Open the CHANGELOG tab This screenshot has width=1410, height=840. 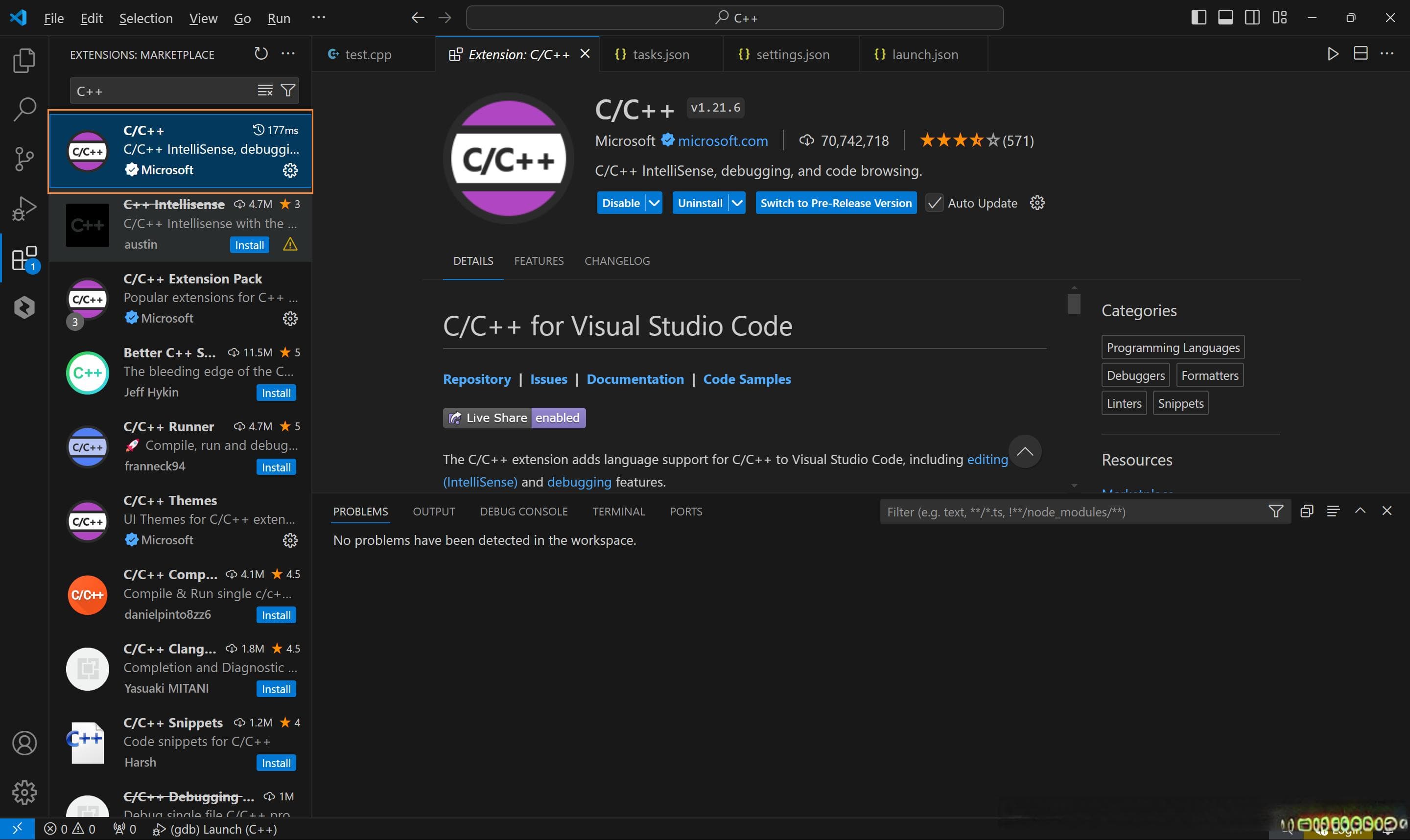point(617,261)
